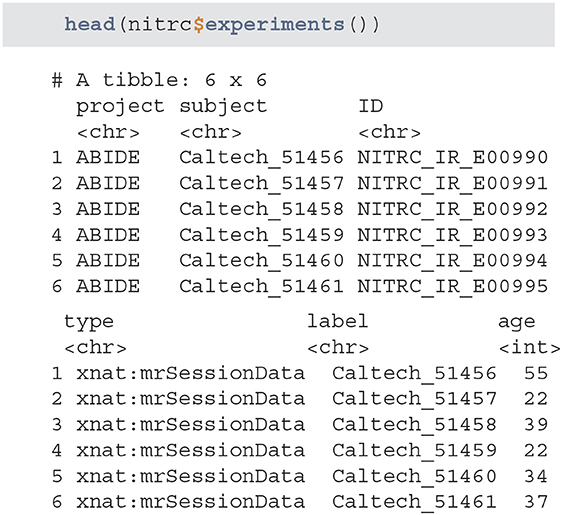Select age value 39 in row three
Image resolution: width=562 pixels, height=515 pixels.
(536, 425)
